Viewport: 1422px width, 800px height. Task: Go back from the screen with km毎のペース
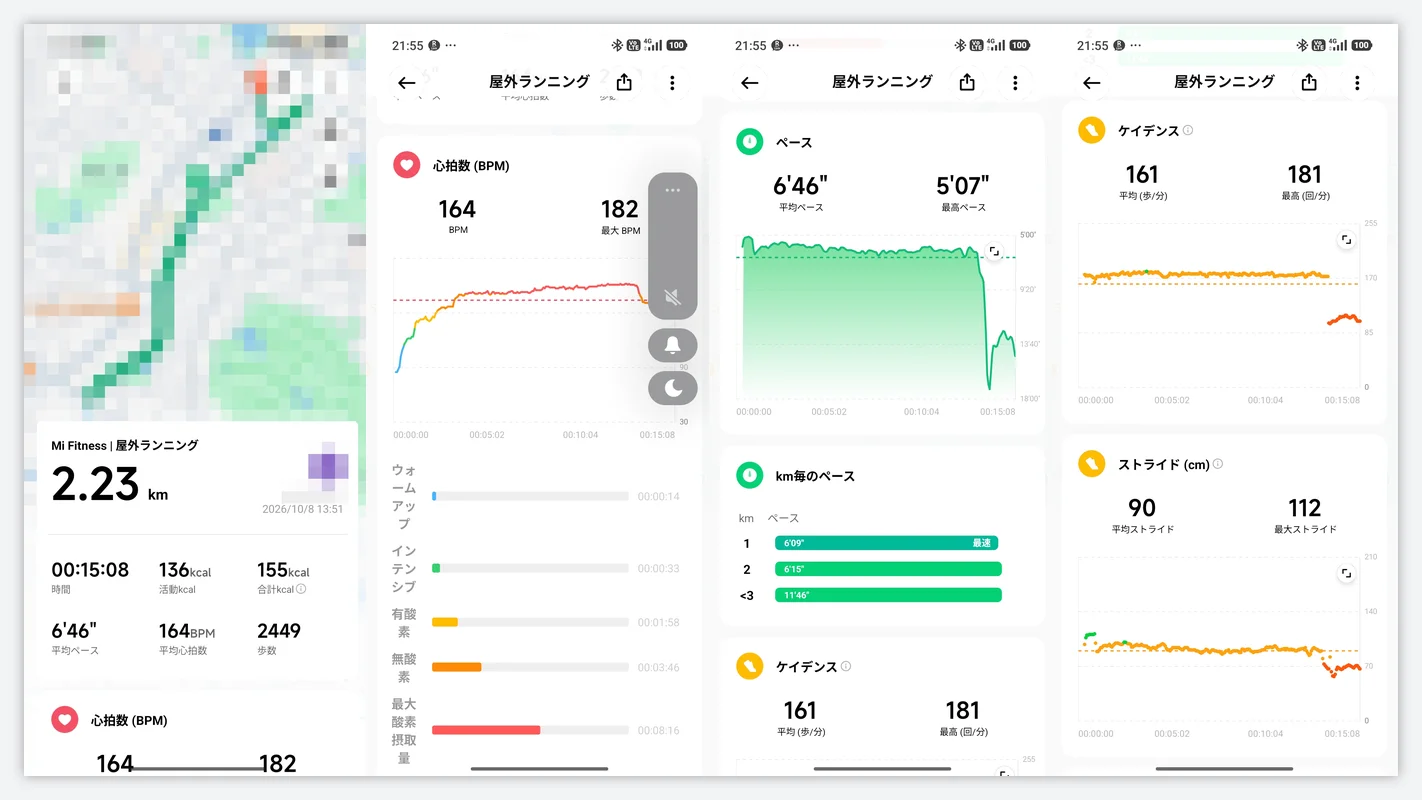[749, 83]
